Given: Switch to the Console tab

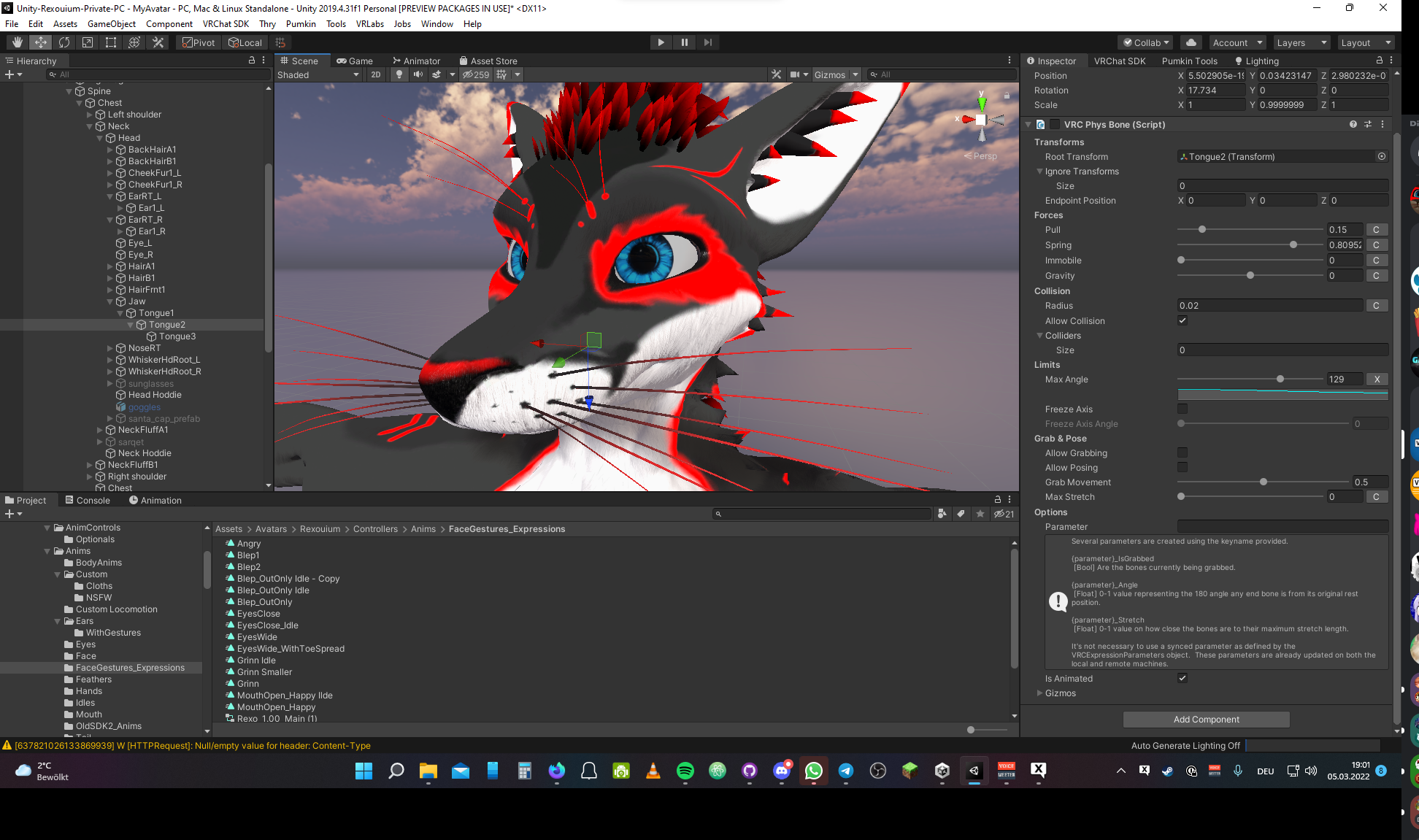Looking at the screenshot, I should click(x=88, y=500).
